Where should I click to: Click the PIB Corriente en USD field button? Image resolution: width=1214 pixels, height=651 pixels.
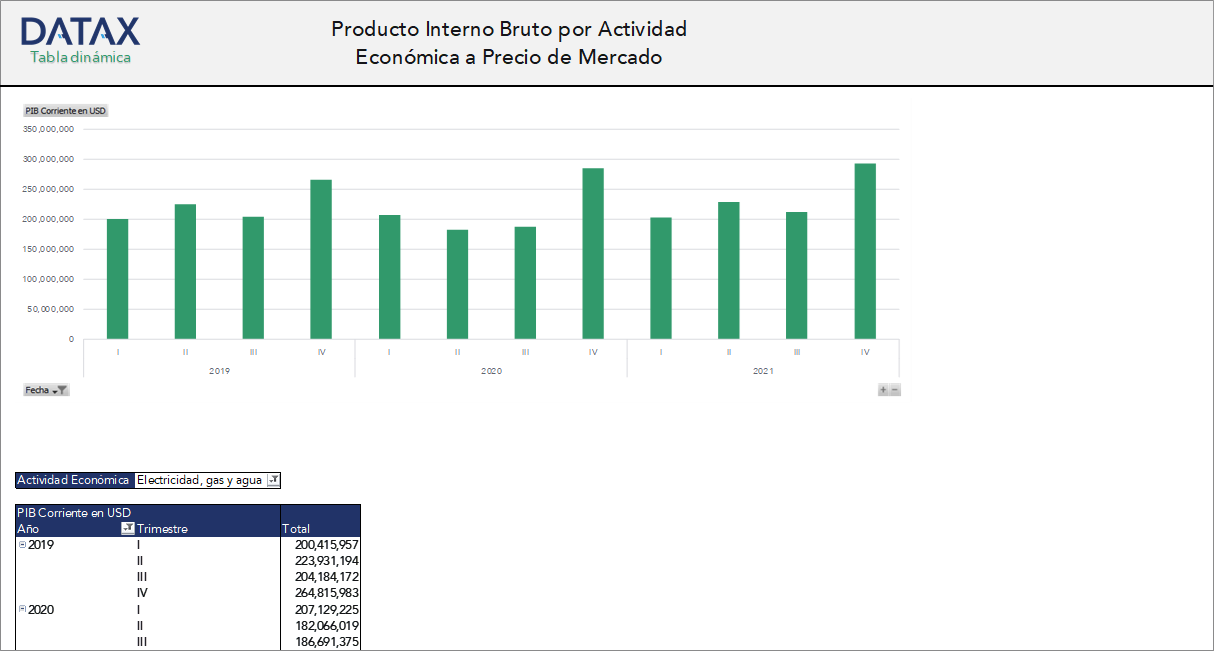coord(65,111)
